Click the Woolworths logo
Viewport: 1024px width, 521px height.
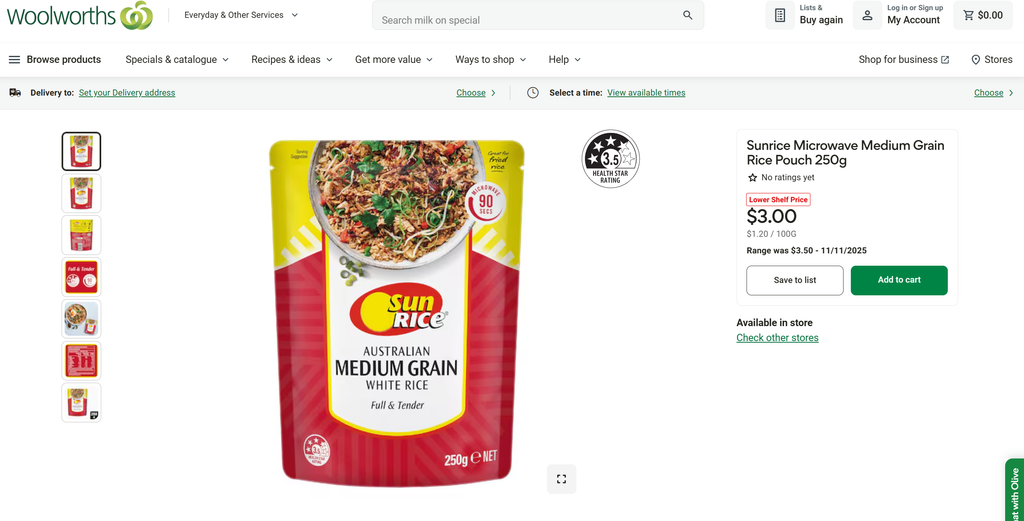click(80, 15)
